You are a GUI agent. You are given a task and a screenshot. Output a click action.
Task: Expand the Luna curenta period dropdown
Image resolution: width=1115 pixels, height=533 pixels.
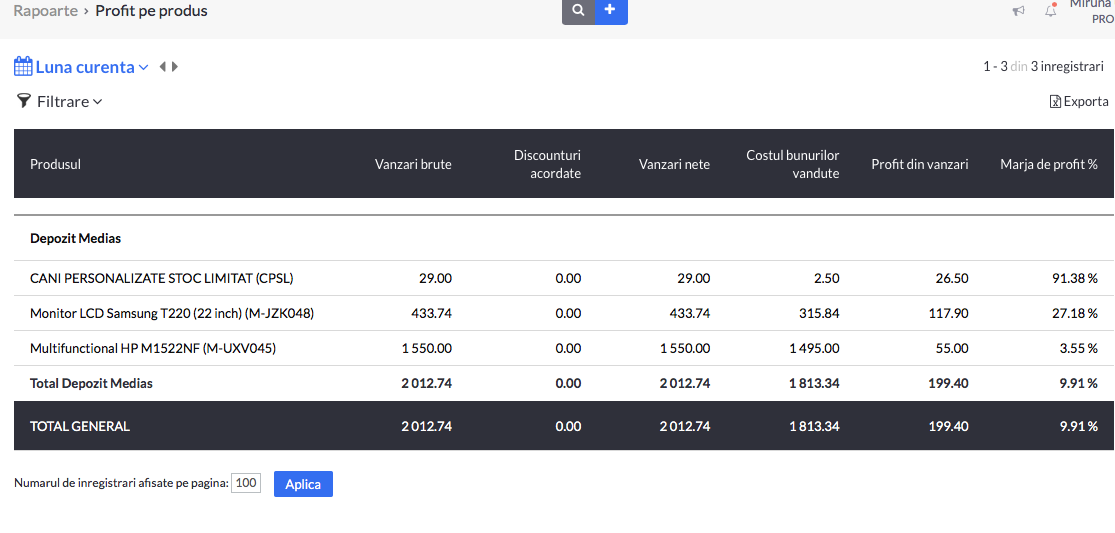pos(143,68)
